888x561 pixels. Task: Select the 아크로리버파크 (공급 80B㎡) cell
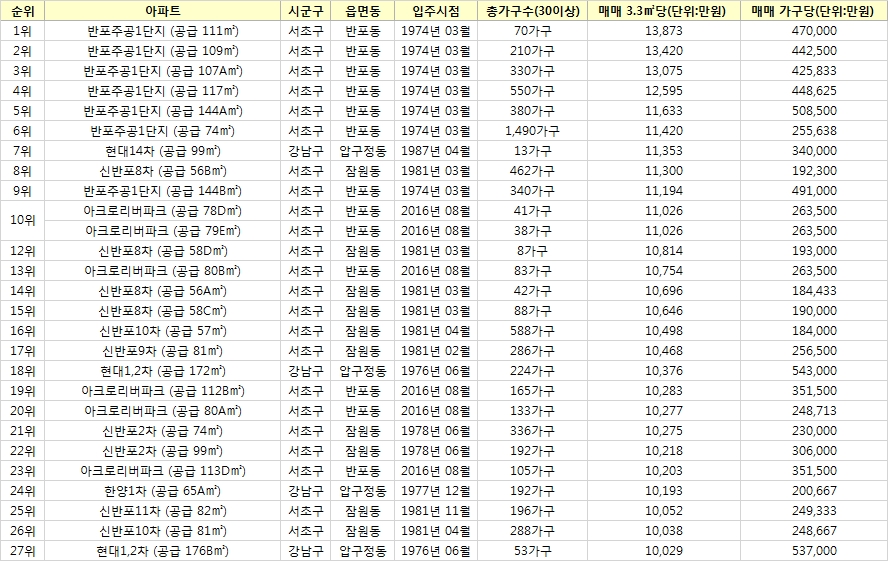click(163, 271)
